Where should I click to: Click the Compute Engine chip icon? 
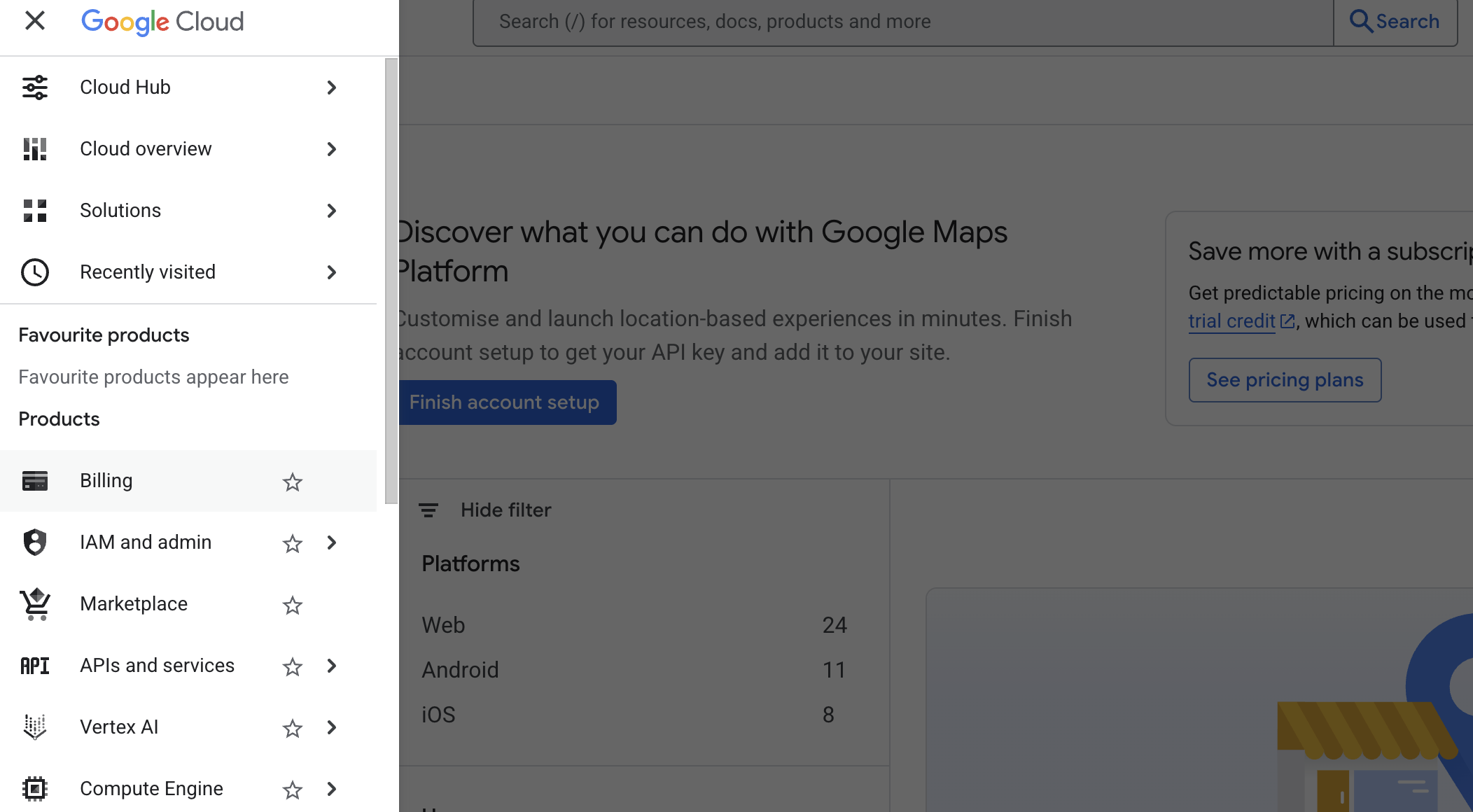coord(35,789)
